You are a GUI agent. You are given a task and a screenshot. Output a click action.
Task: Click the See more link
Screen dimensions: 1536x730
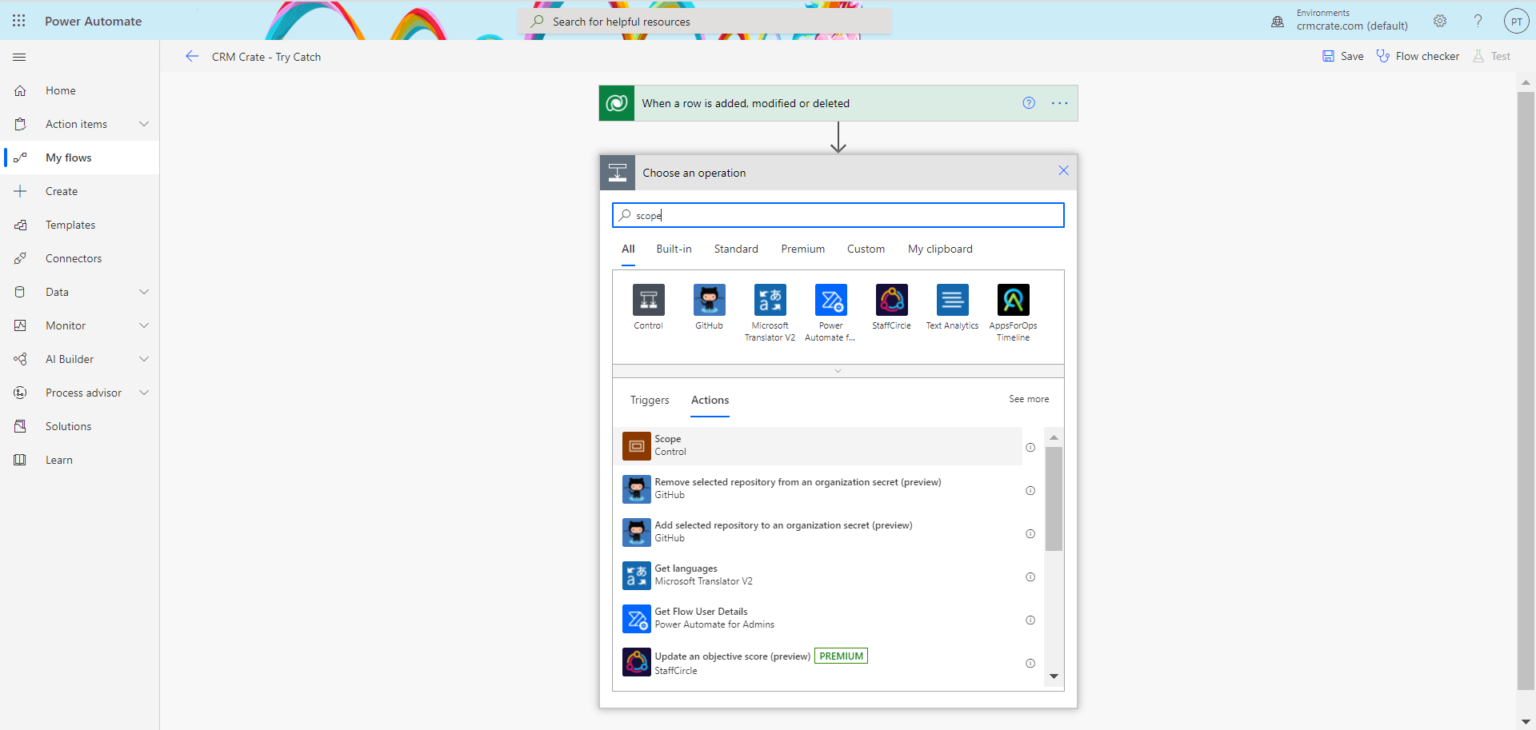[x=1028, y=399]
